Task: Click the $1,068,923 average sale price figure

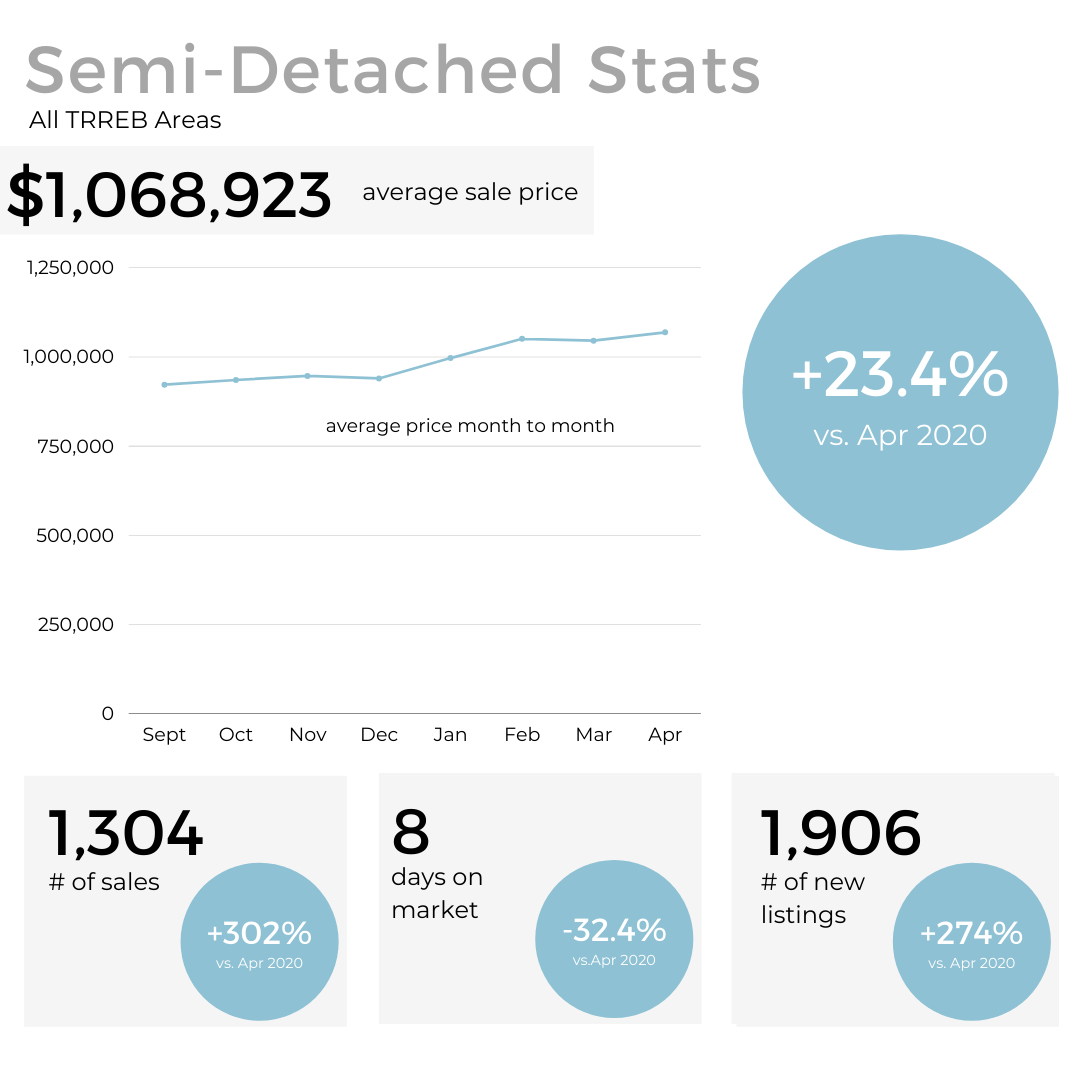Action: pos(170,194)
